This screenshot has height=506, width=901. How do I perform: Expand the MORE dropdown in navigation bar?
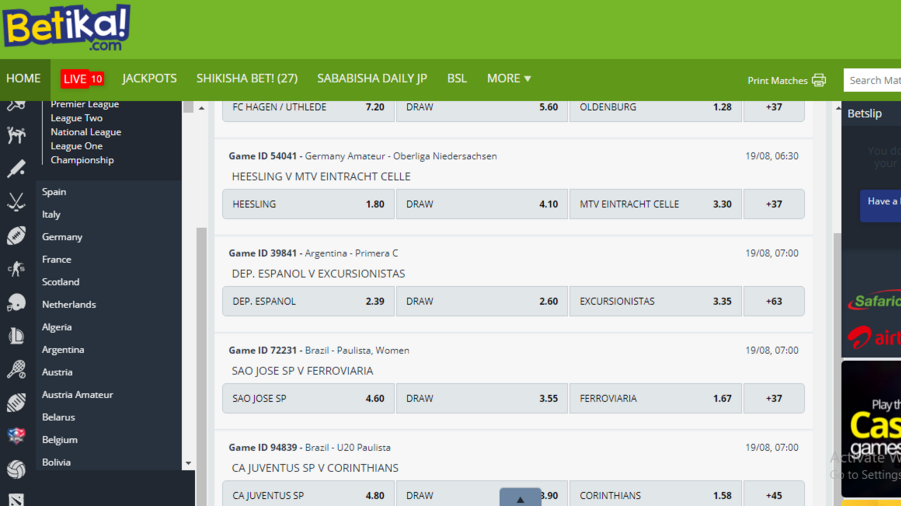pos(508,78)
